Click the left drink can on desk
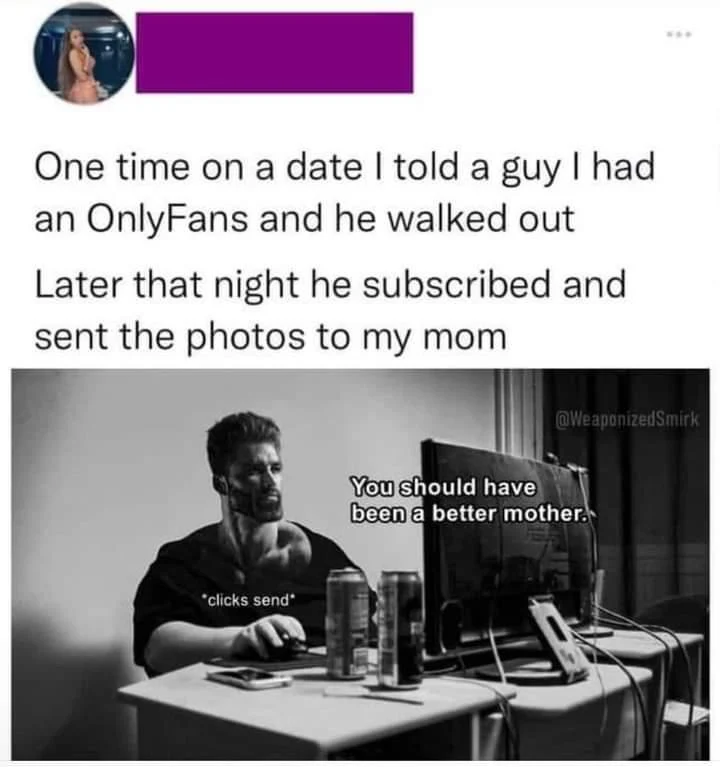 tap(347, 623)
